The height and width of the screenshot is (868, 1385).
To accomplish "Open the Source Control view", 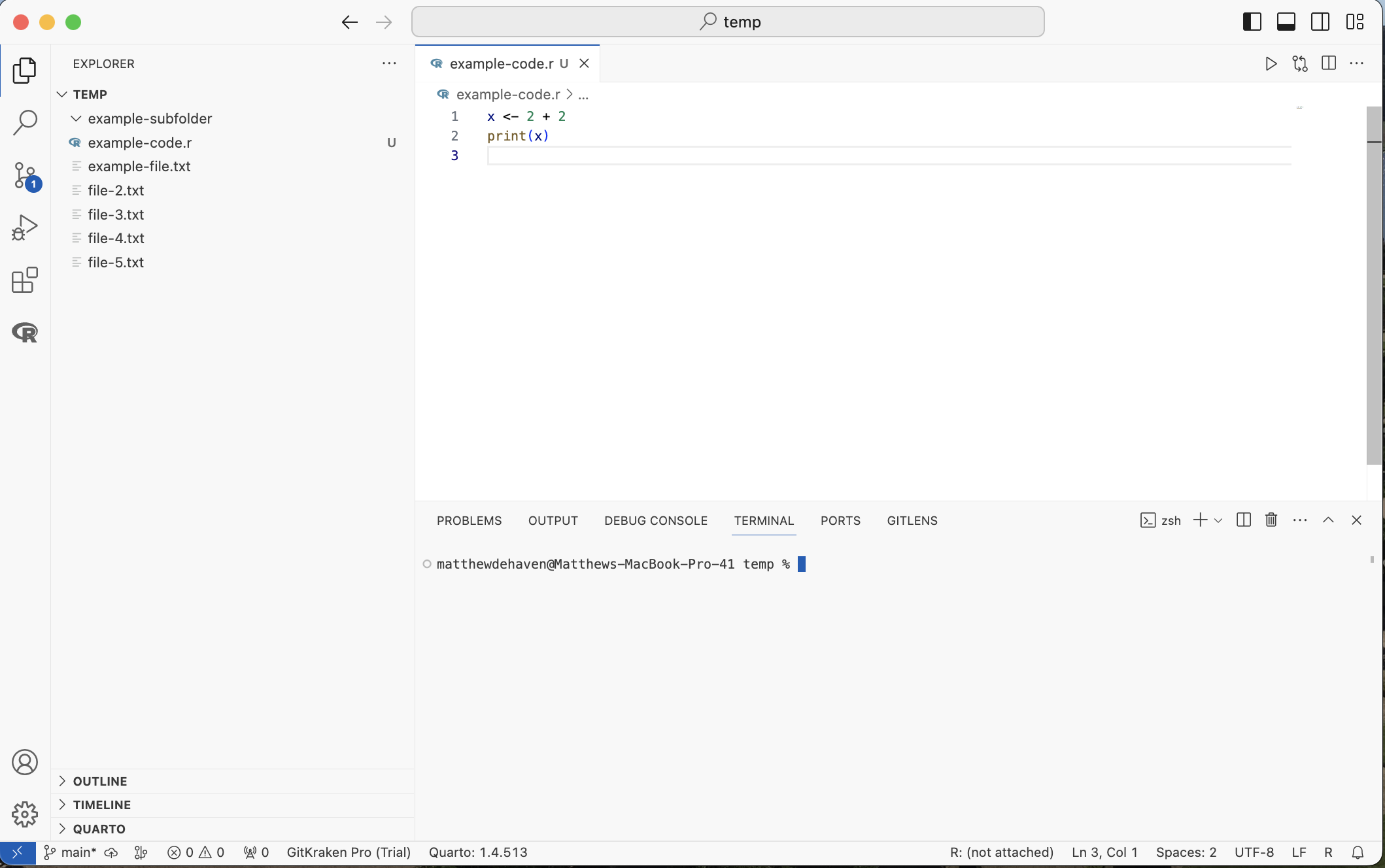I will [x=25, y=175].
